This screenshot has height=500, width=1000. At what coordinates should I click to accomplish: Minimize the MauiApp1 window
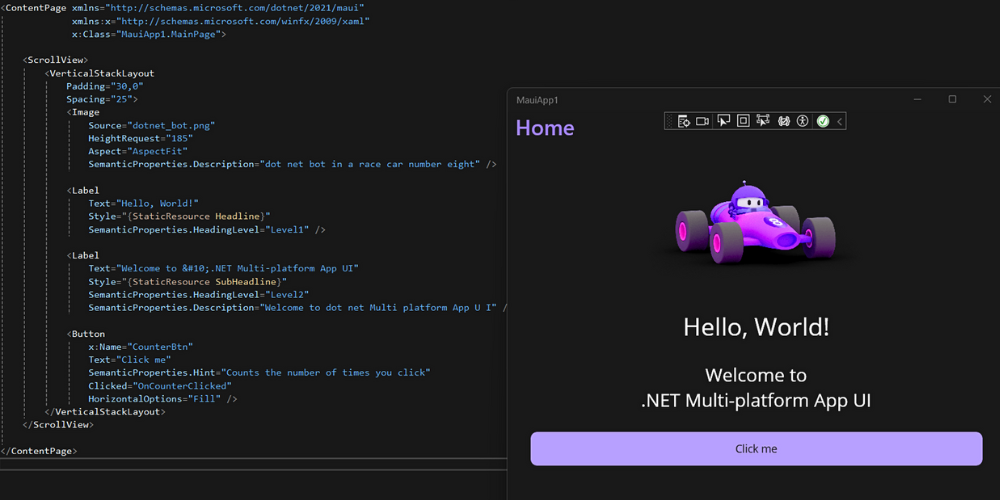click(x=918, y=99)
